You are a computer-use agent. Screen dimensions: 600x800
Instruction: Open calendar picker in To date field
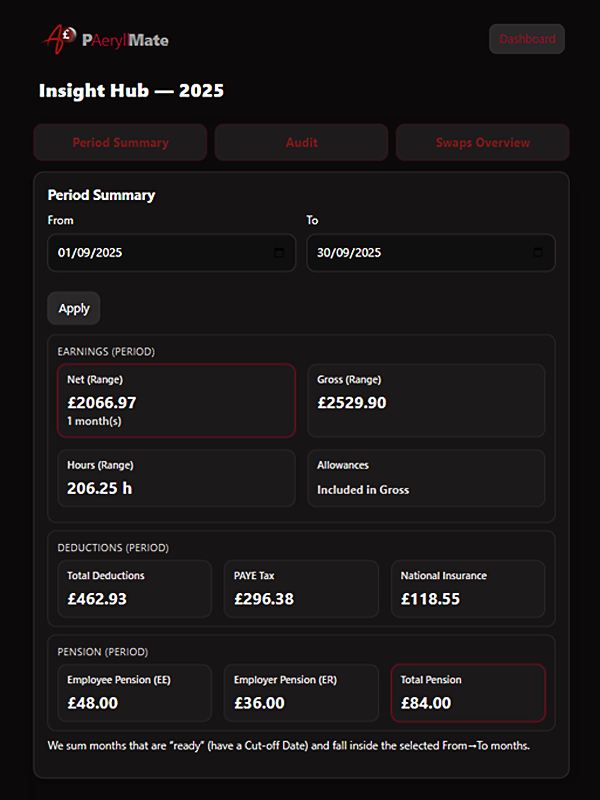point(538,253)
